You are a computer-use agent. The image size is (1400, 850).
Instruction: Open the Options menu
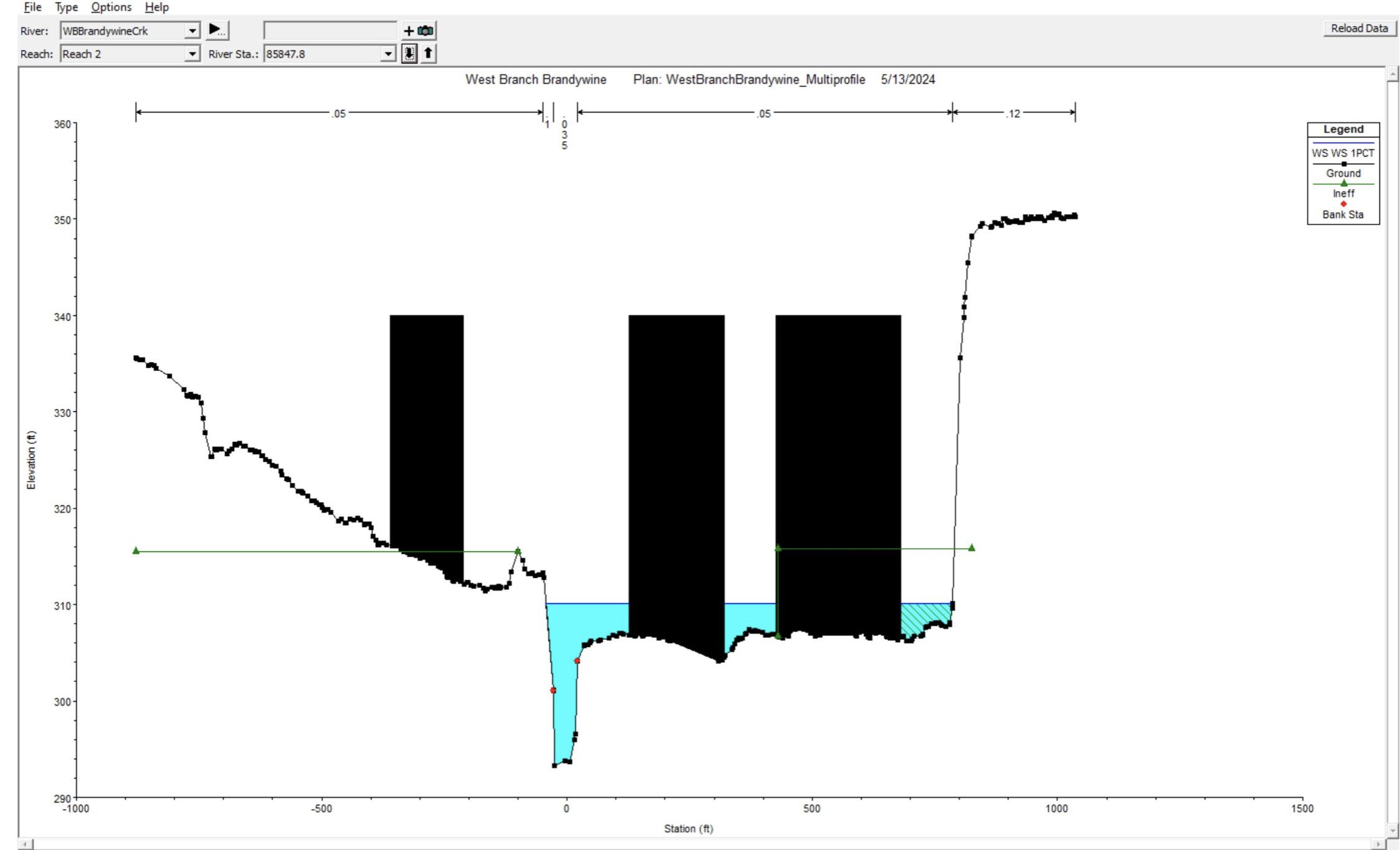(111, 7)
